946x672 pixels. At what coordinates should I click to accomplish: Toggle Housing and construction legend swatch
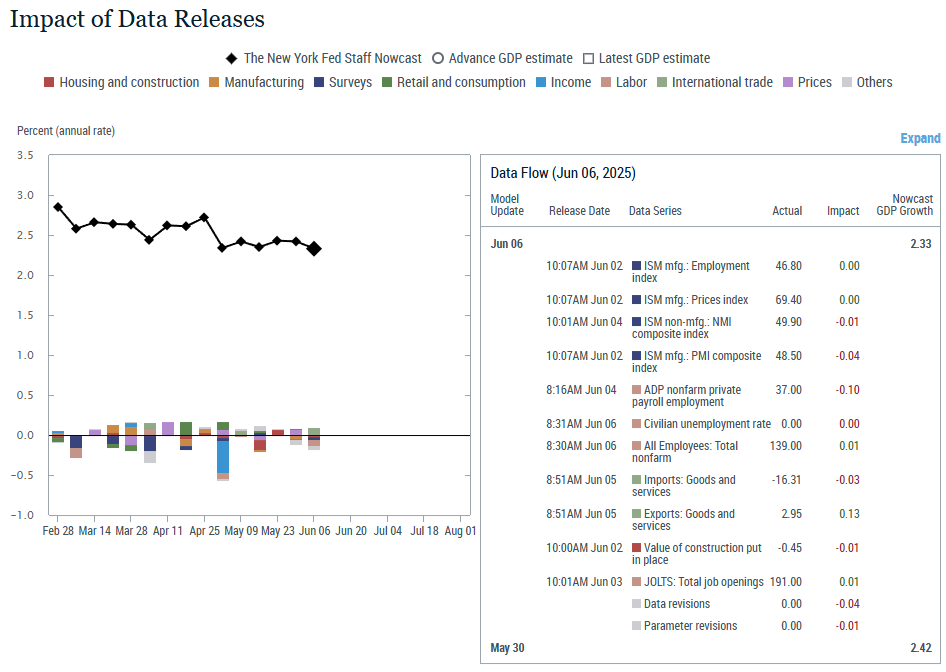tap(49, 82)
